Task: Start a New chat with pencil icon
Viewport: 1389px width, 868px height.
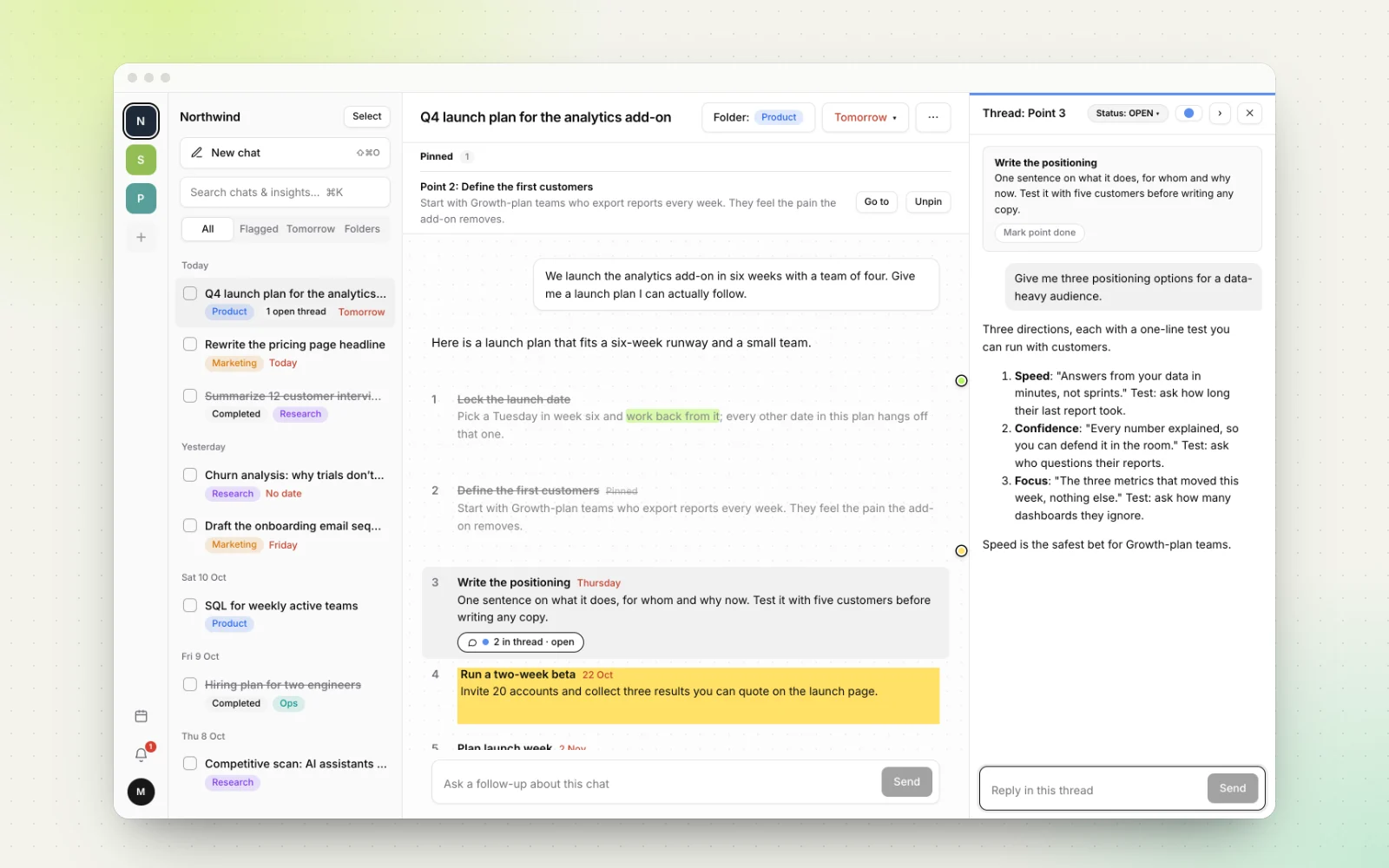Action: point(285,153)
